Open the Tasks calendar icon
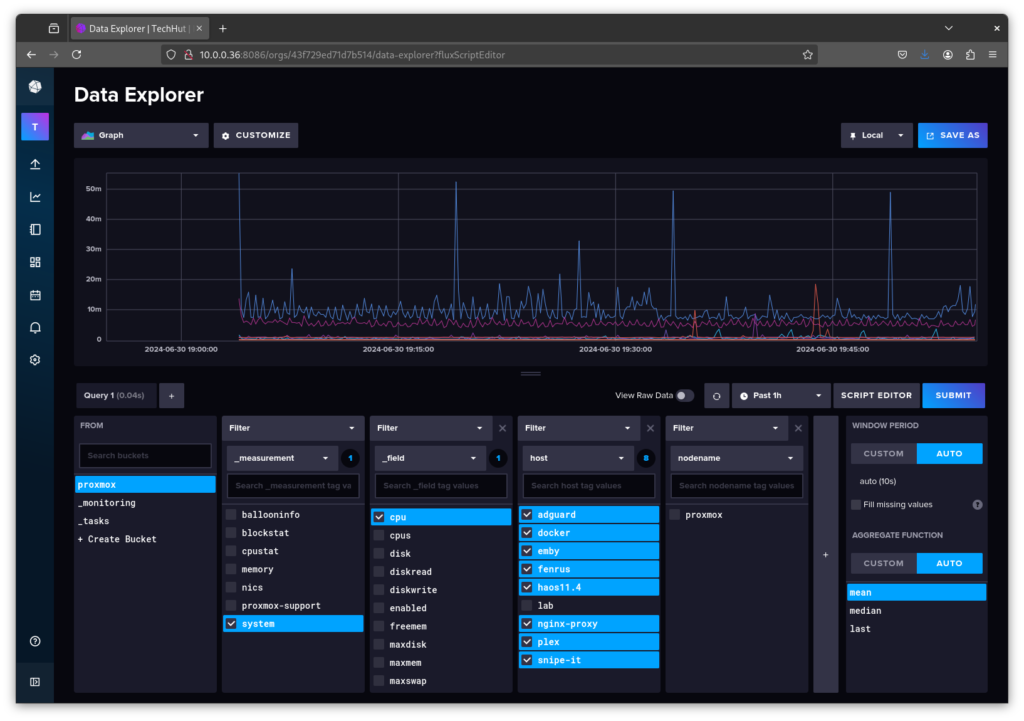This screenshot has width=1024, height=721. [35, 295]
